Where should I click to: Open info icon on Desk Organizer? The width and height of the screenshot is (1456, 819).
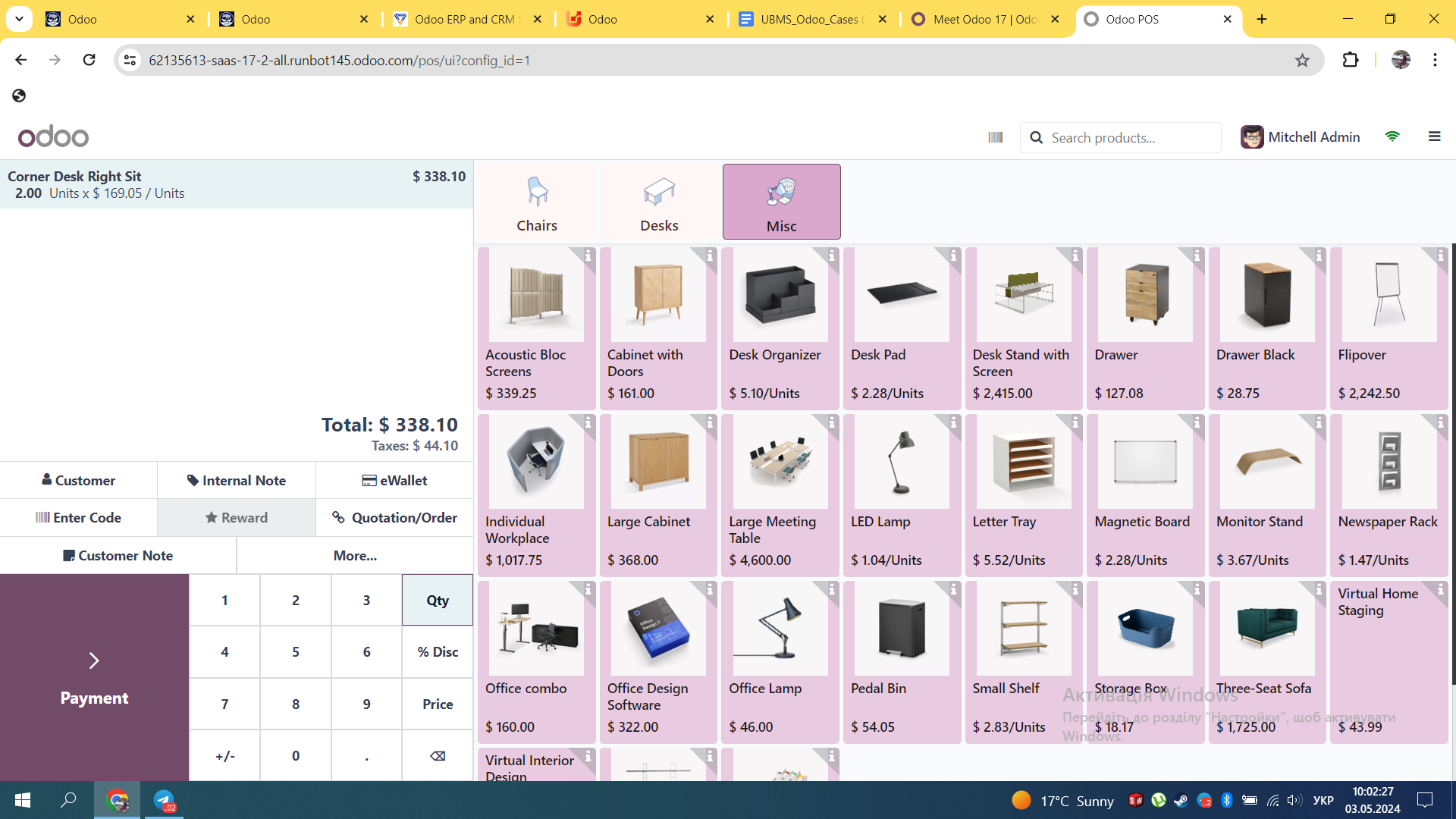tap(832, 256)
